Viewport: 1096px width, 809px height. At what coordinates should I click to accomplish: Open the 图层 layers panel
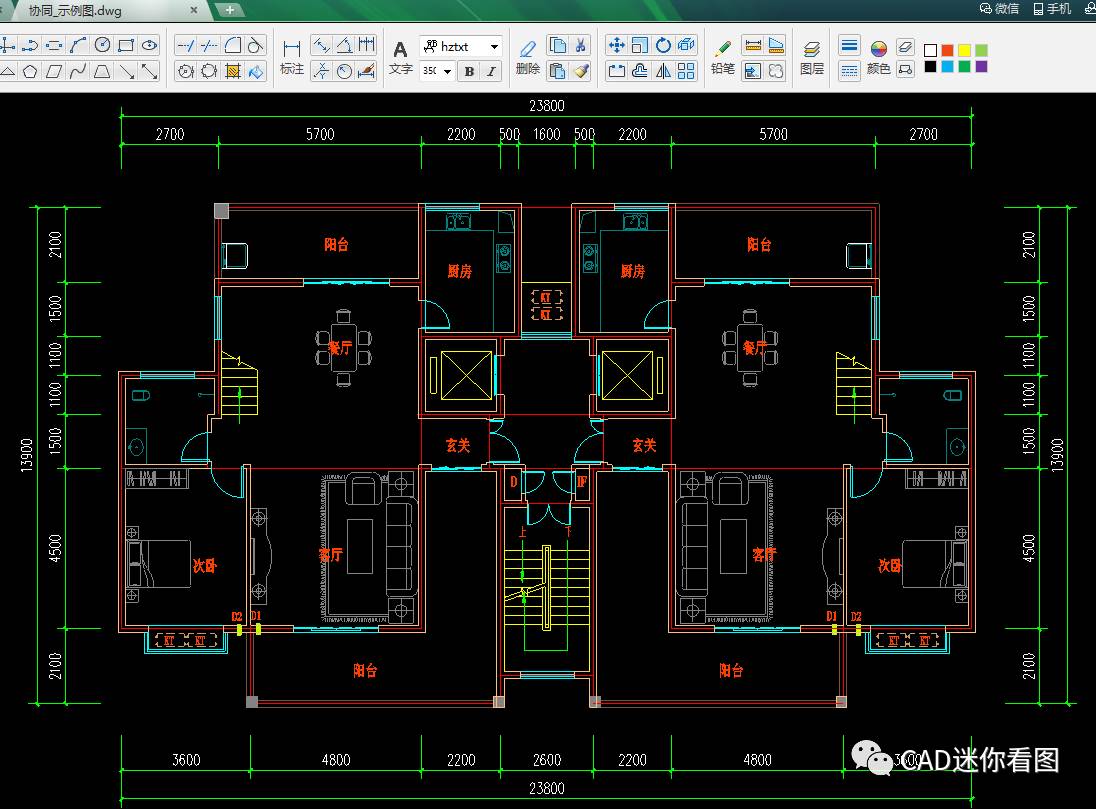click(x=812, y=57)
